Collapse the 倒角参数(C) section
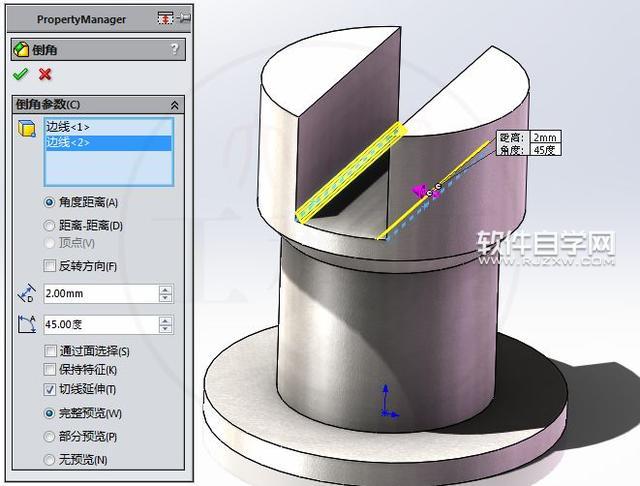This screenshot has height=486, width=640. coord(174,105)
